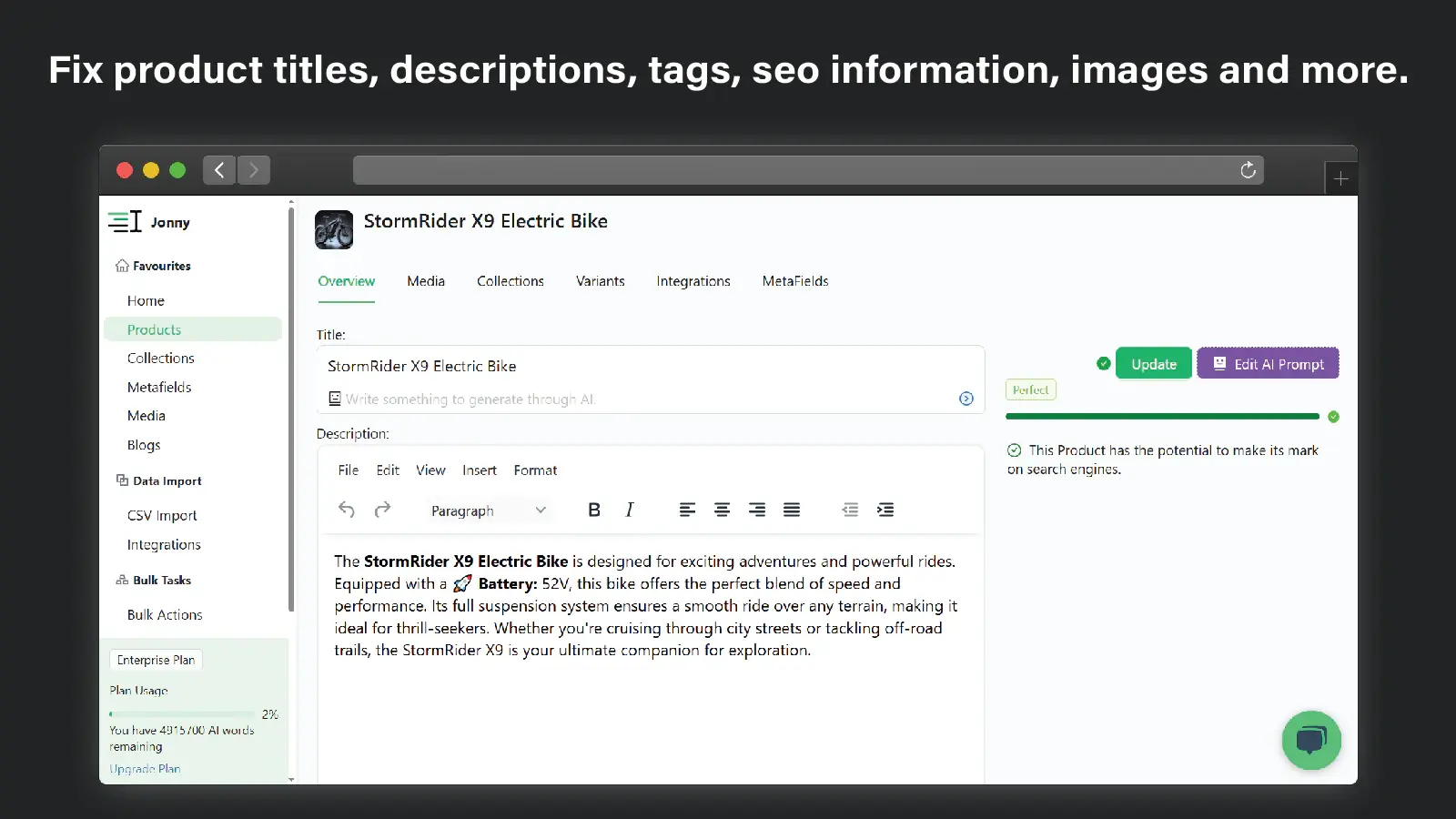Switch to the Variants tab

(600, 281)
